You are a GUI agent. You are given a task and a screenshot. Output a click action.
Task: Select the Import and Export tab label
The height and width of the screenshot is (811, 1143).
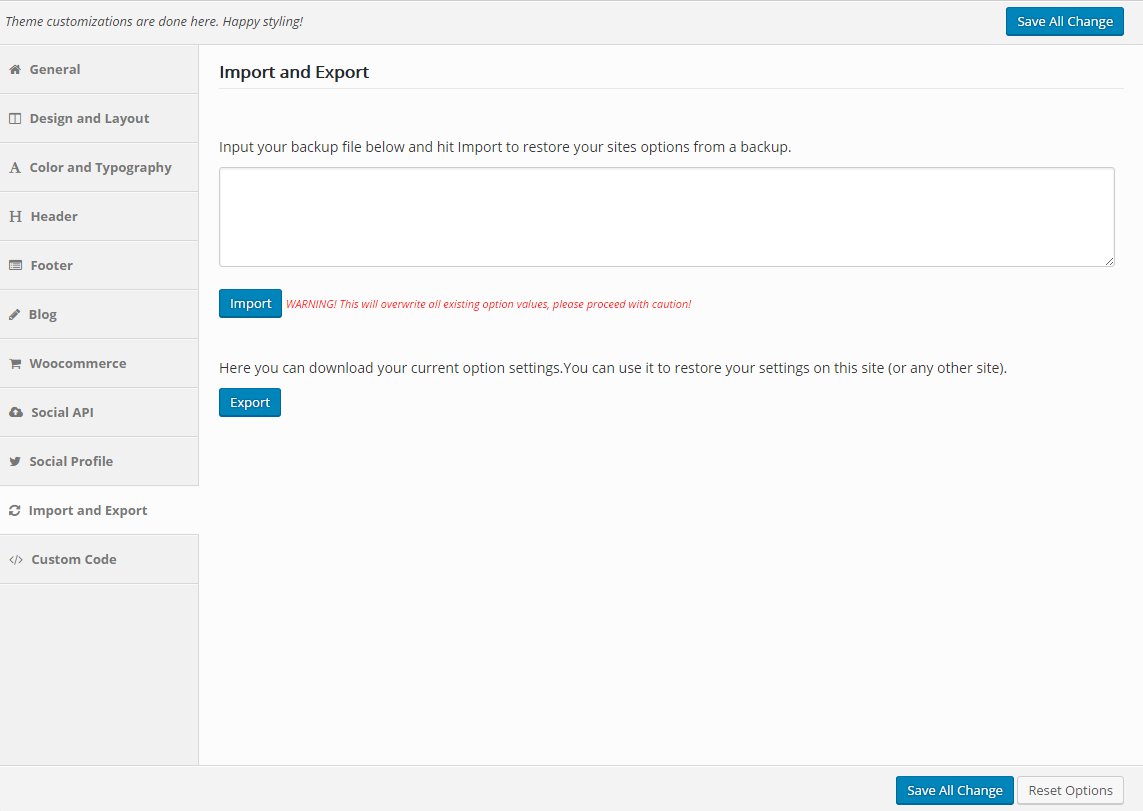click(88, 511)
